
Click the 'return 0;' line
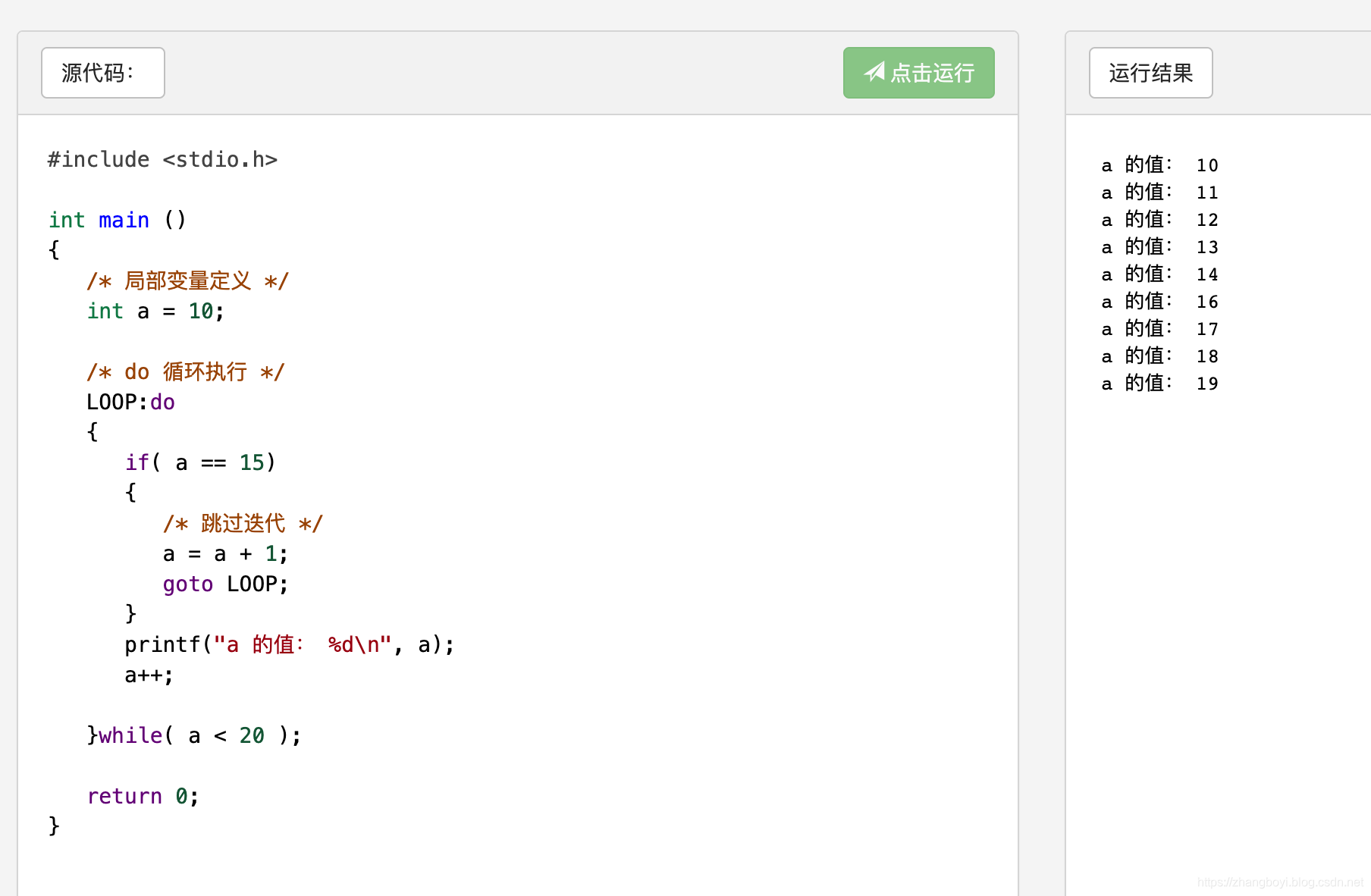click(143, 796)
